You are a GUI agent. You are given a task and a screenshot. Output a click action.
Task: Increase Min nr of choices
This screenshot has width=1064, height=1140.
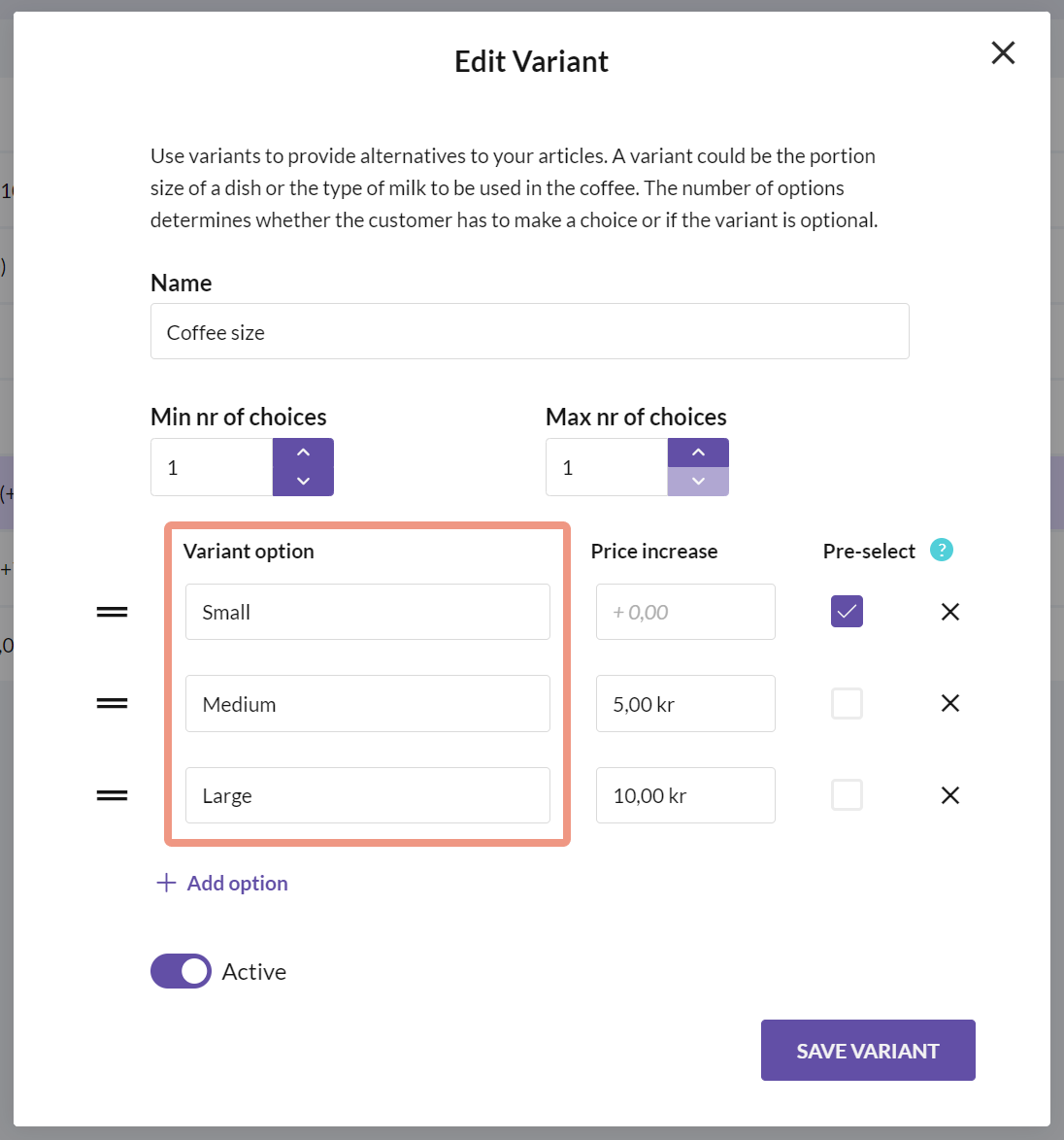(x=303, y=453)
